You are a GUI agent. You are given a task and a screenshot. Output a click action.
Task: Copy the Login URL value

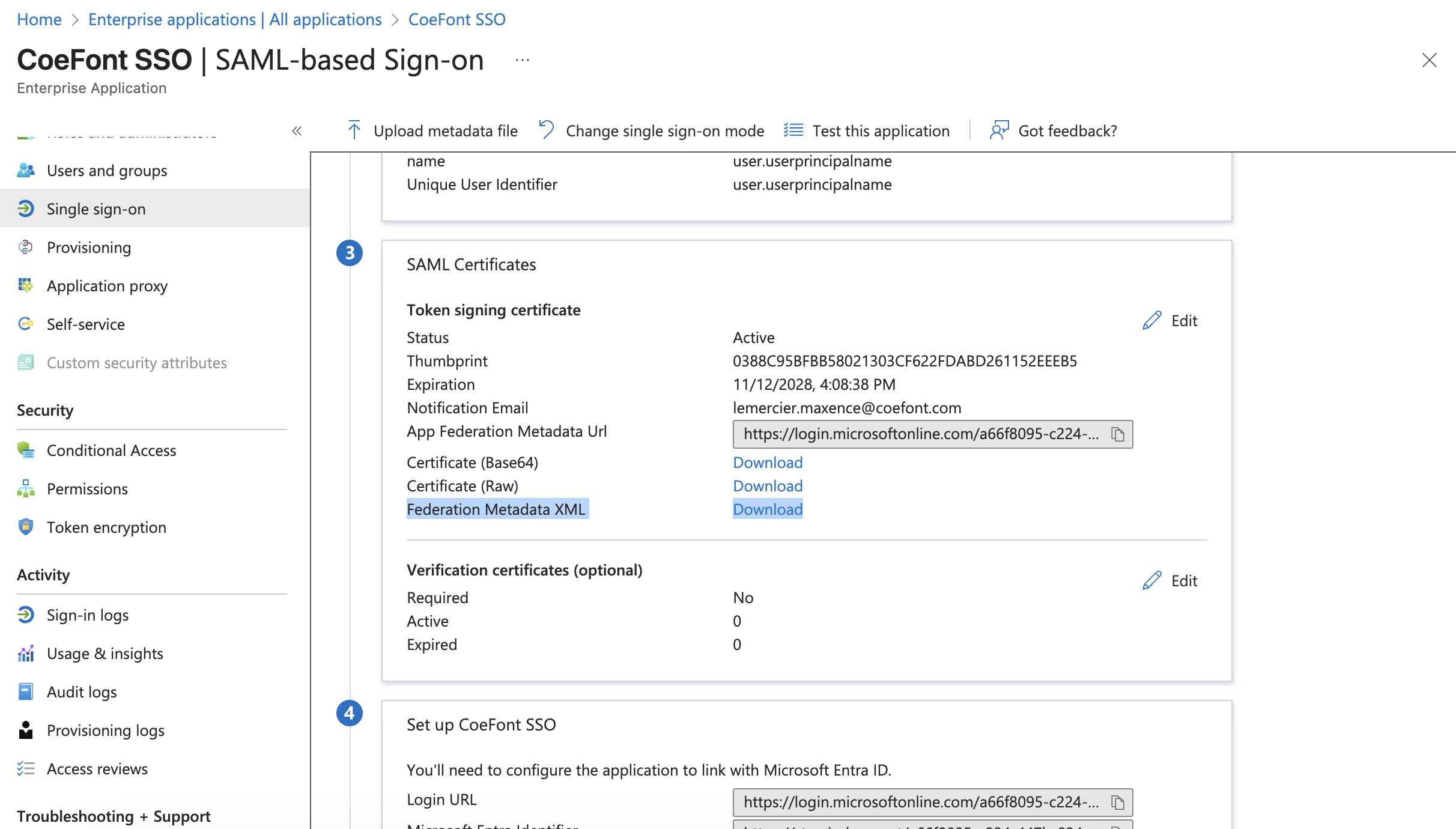point(1118,803)
